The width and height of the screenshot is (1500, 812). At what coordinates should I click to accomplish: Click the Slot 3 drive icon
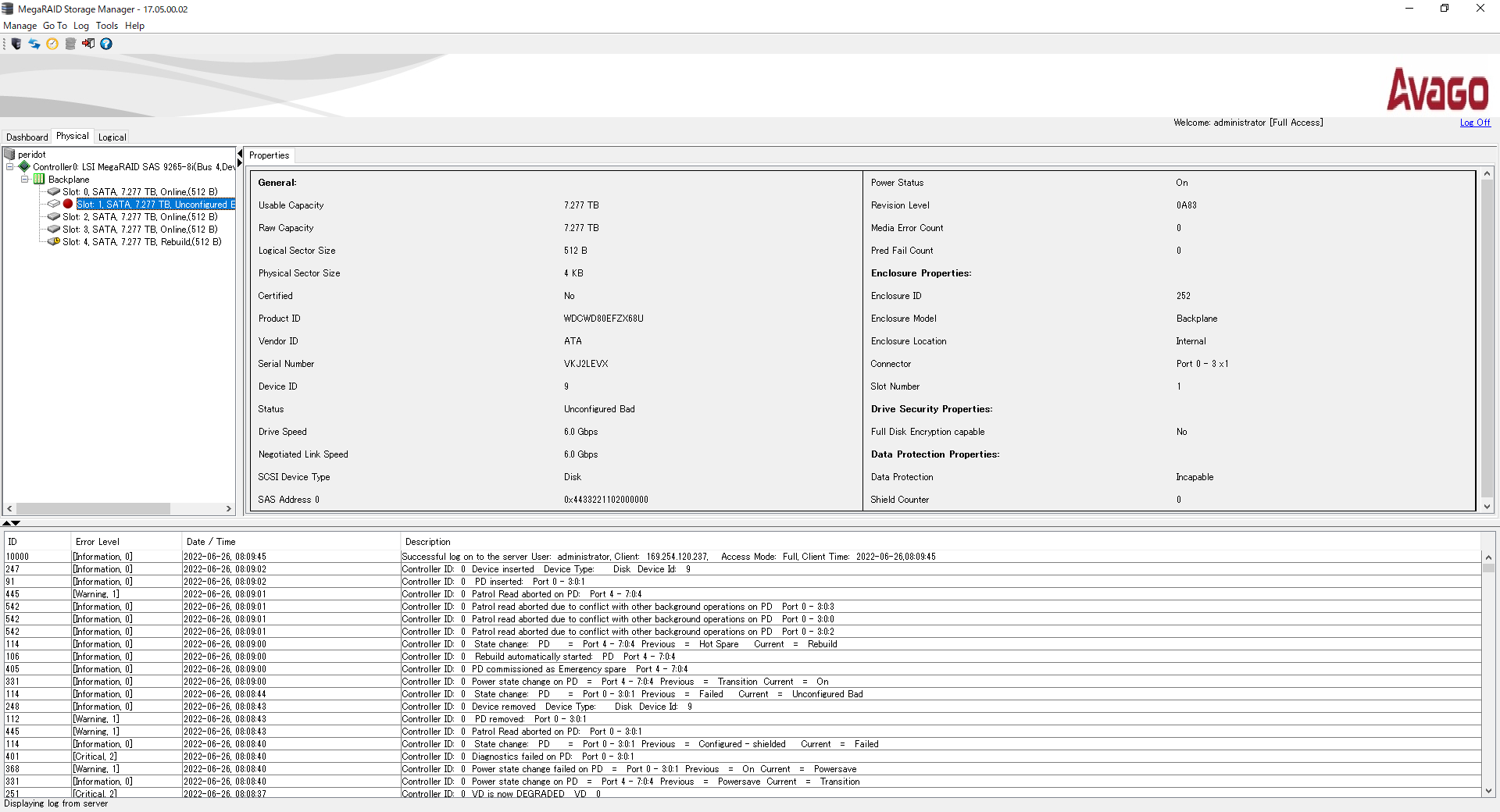click(54, 229)
